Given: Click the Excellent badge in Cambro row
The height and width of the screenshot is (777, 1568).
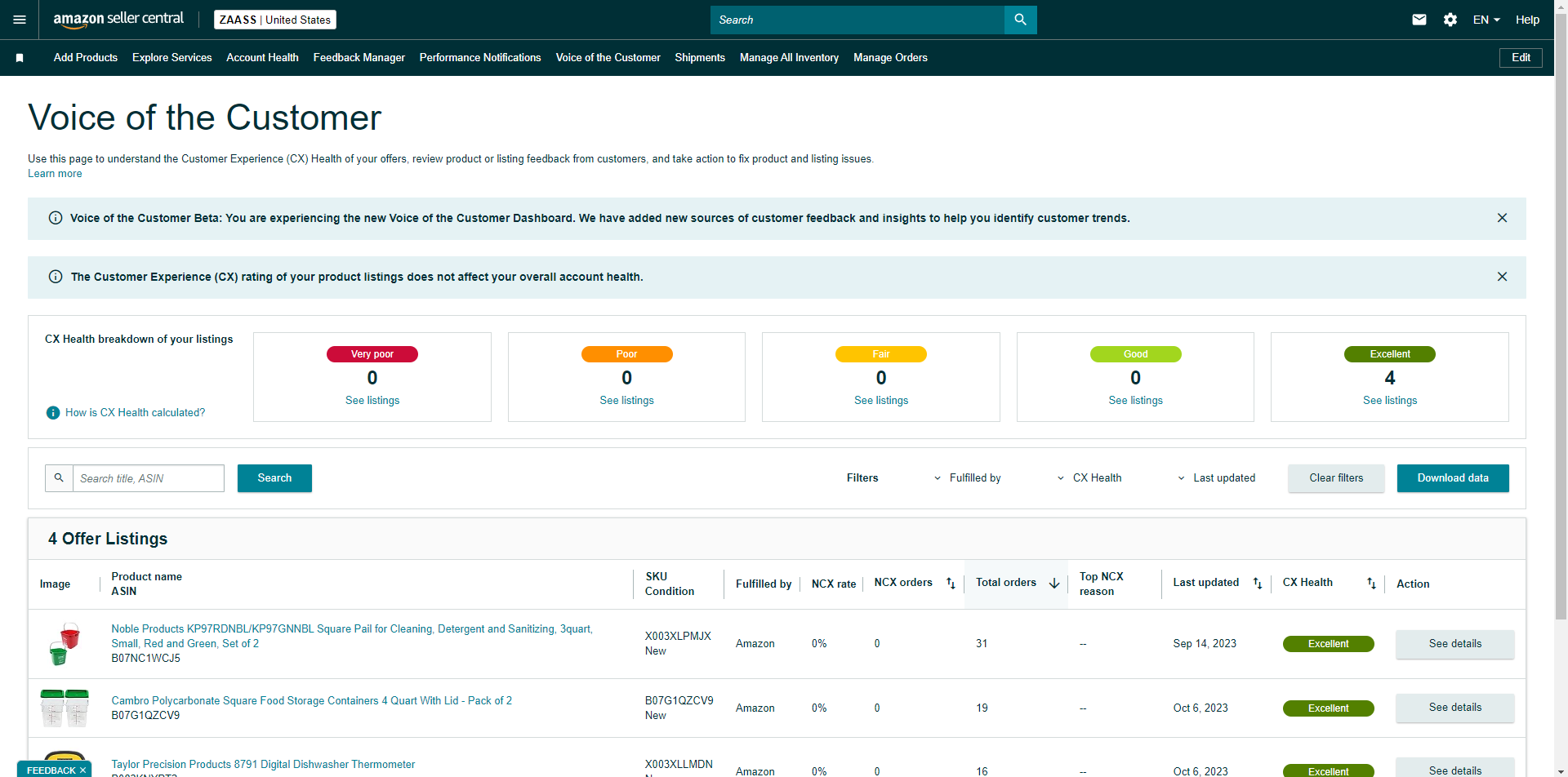Looking at the screenshot, I should 1328,708.
